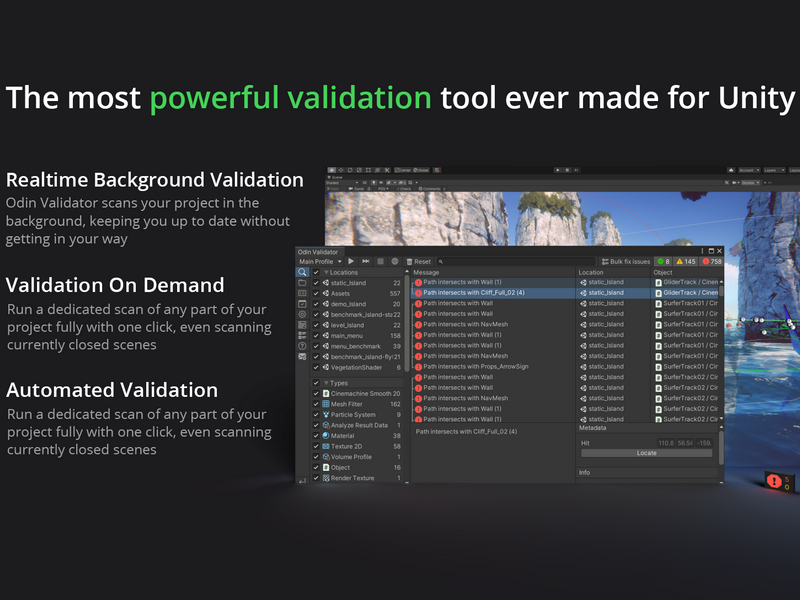Image resolution: width=800 pixels, height=600 pixels.
Task: Toggle the Volume Profile checkbox
Action: point(316,457)
